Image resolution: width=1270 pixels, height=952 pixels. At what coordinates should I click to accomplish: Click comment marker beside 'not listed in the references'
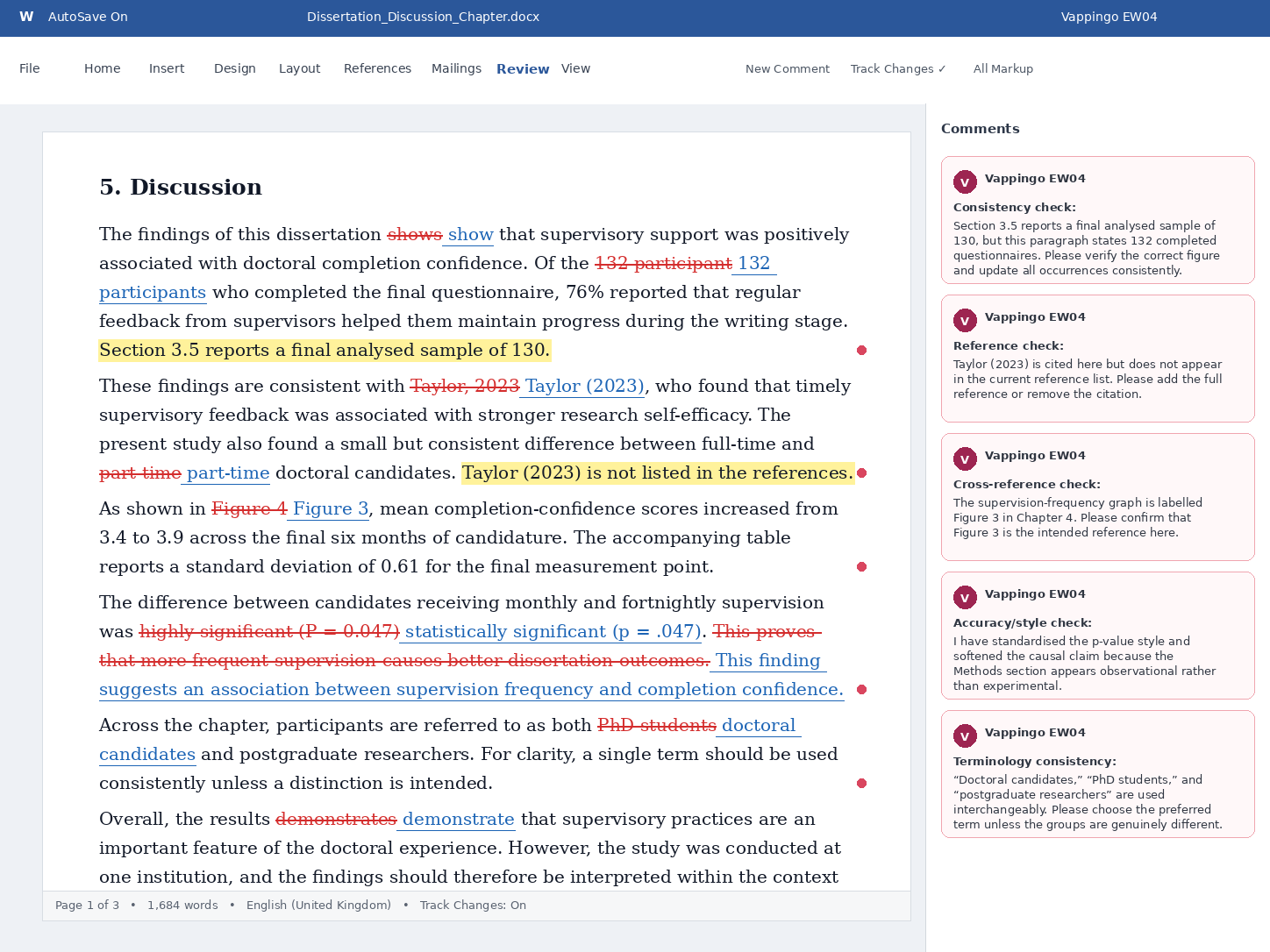[861, 473]
